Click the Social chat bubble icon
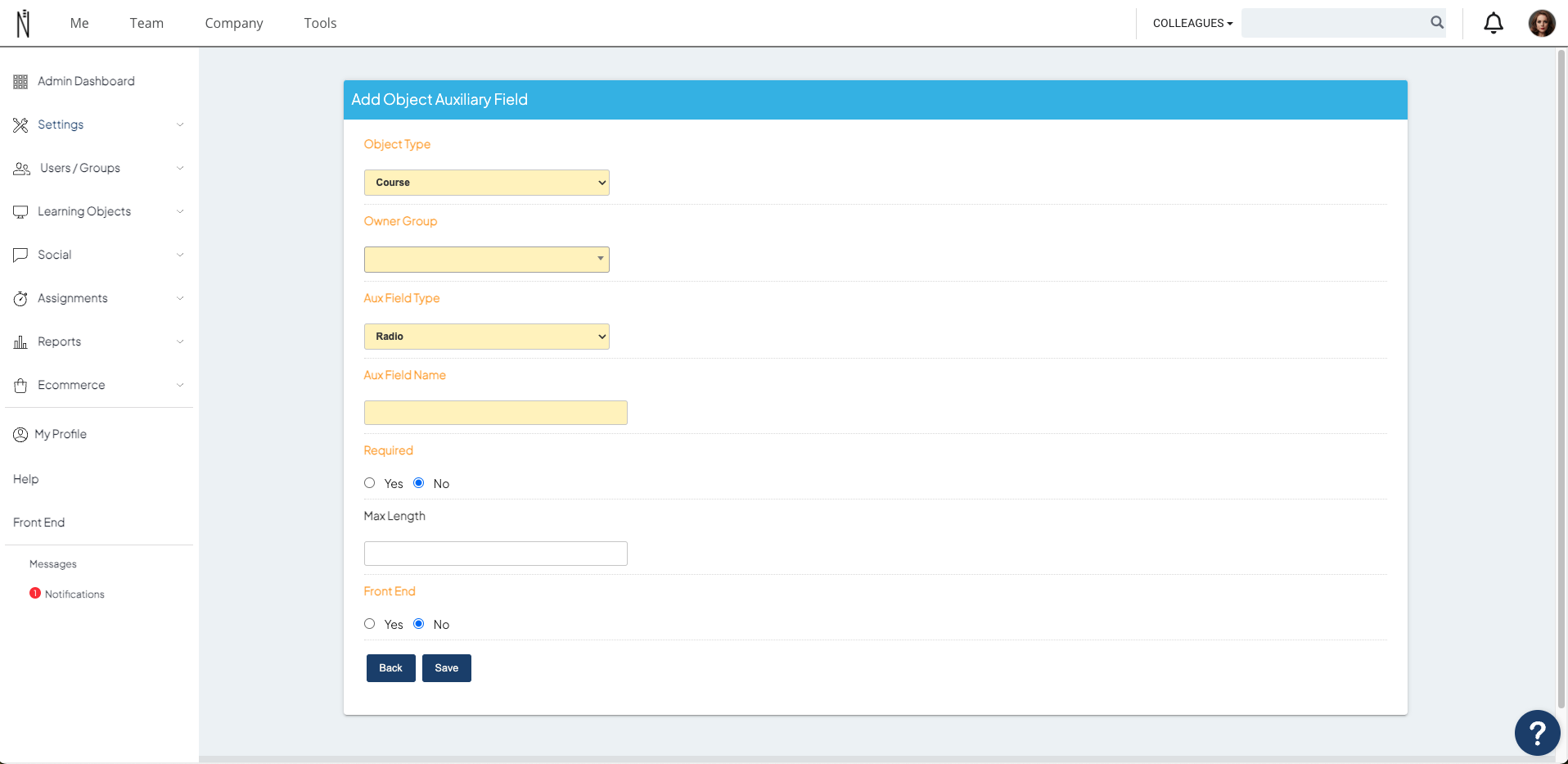 (20, 255)
